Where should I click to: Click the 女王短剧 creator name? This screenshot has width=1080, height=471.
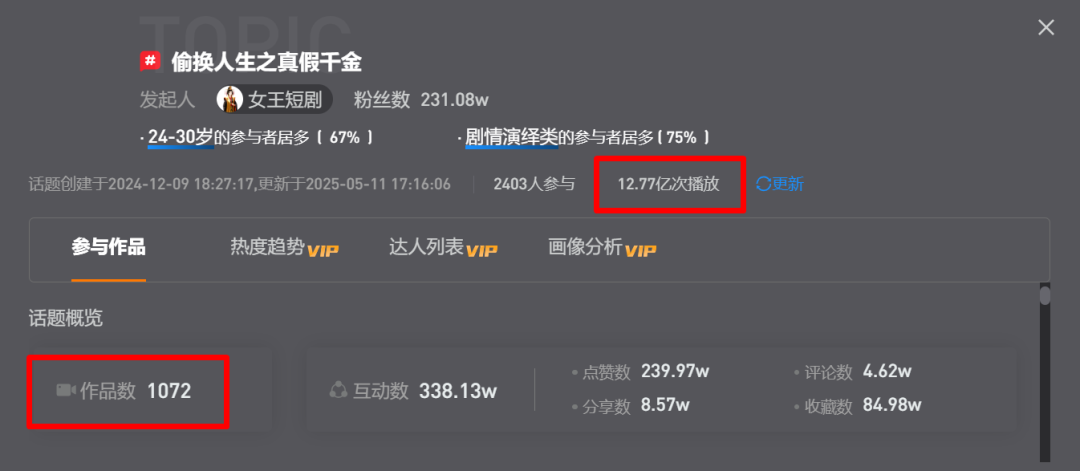tap(285, 100)
